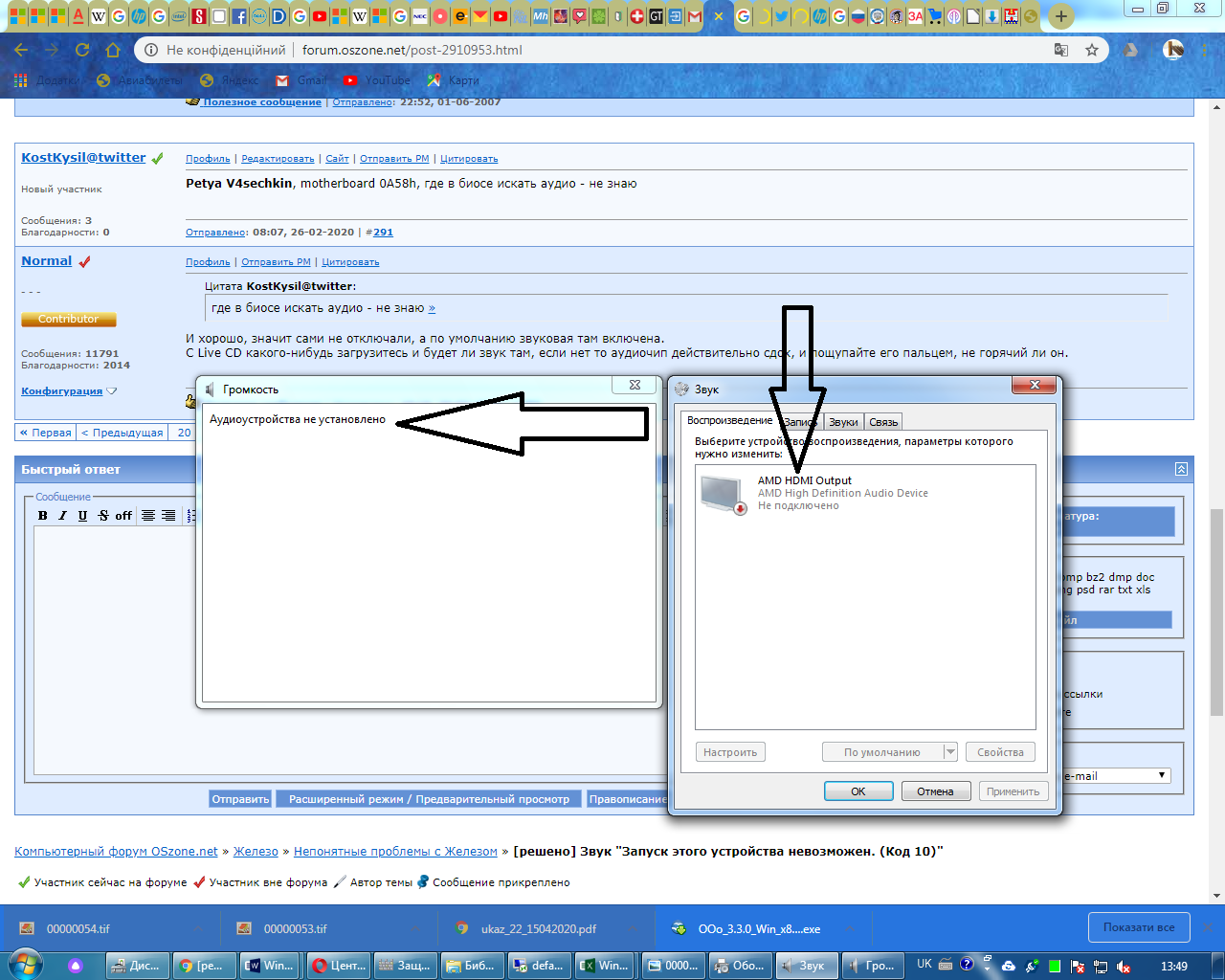This screenshot has height=980, width=1225.
Task: Apply bold formatting in the reply editor
Action: click(42, 515)
